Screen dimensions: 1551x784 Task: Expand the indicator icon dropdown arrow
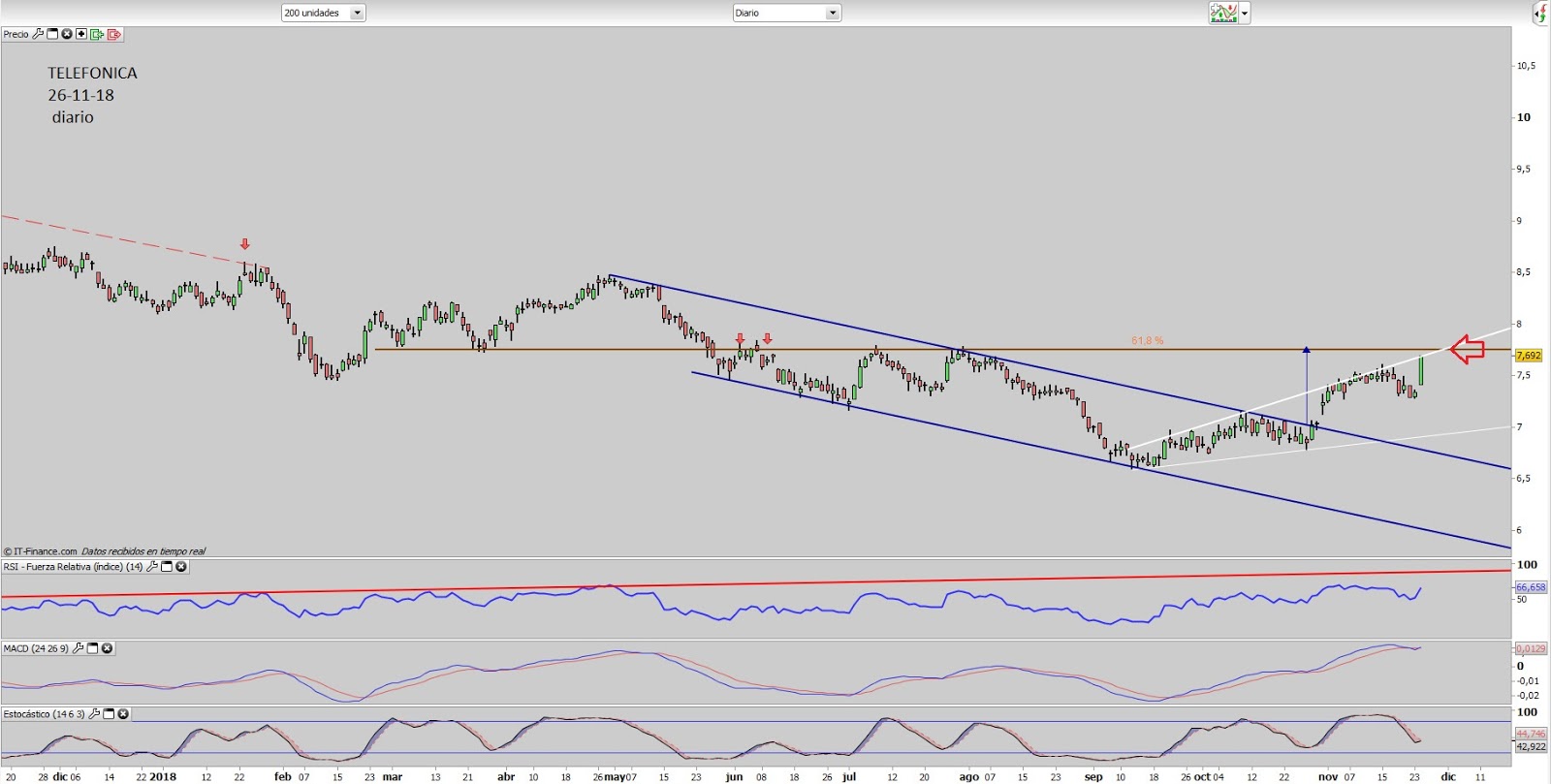coord(1245,14)
